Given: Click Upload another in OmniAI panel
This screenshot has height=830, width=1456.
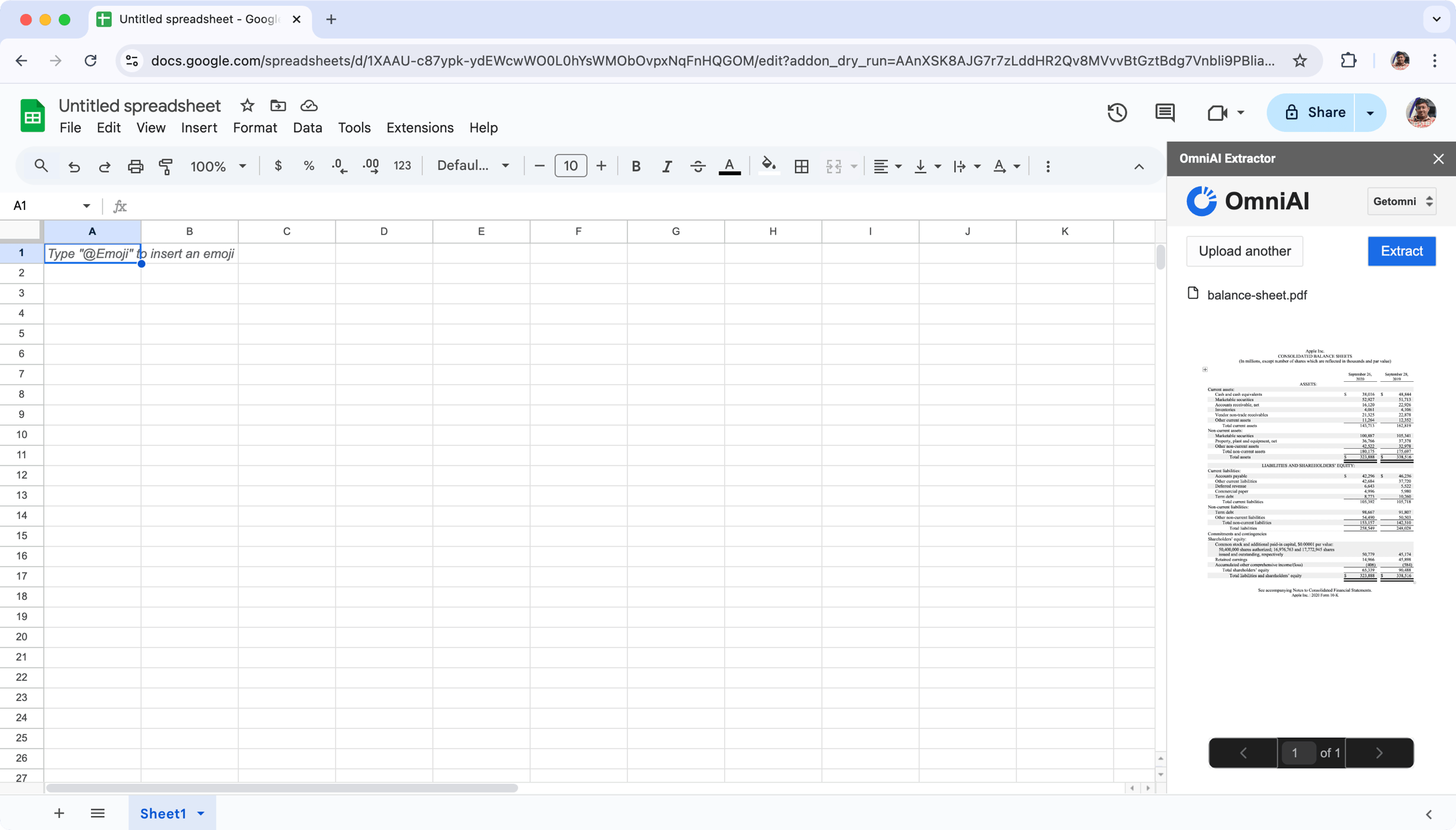Looking at the screenshot, I should click(1244, 251).
